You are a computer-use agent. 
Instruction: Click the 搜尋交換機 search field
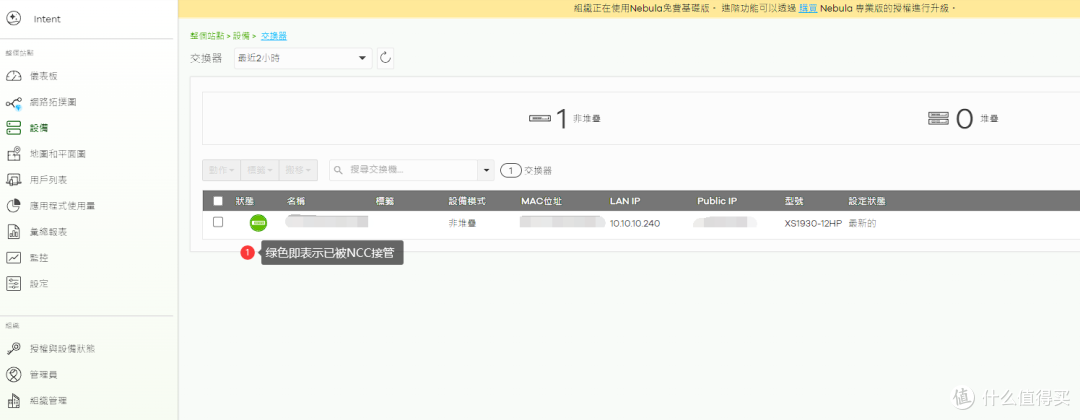pyautogui.click(x=404, y=170)
